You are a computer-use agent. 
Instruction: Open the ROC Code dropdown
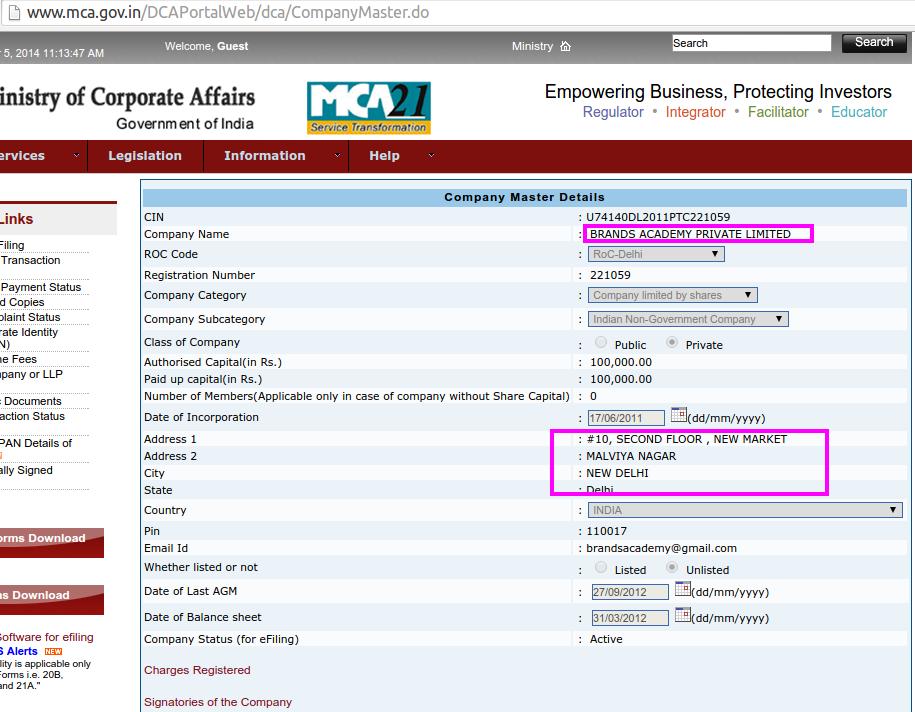656,254
